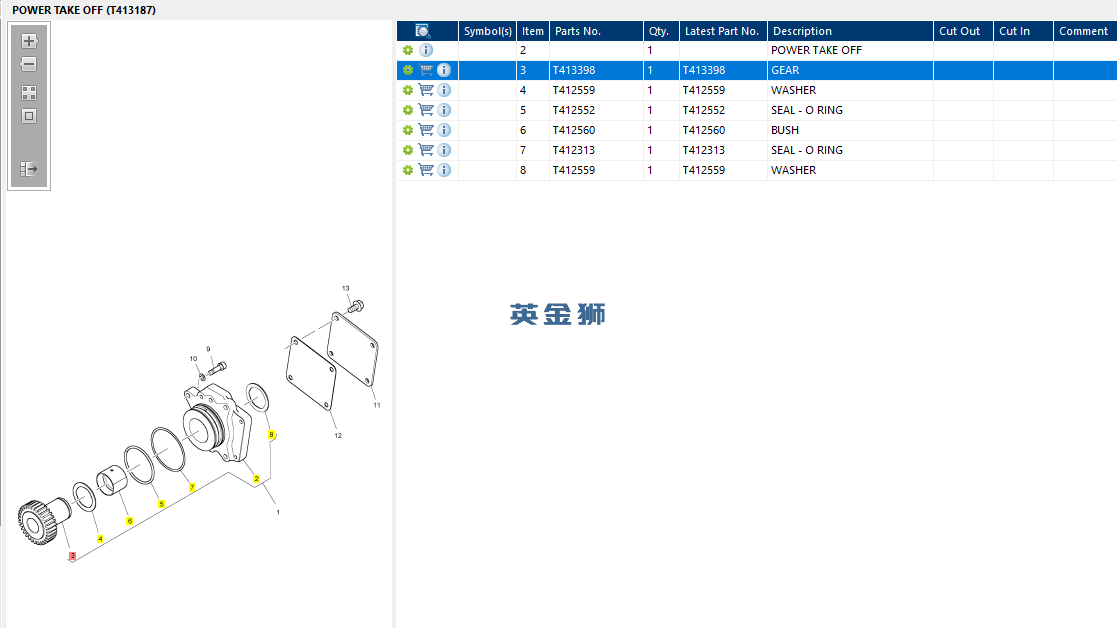
Task: Select the BUSH description cell
Action: [850, 130]
